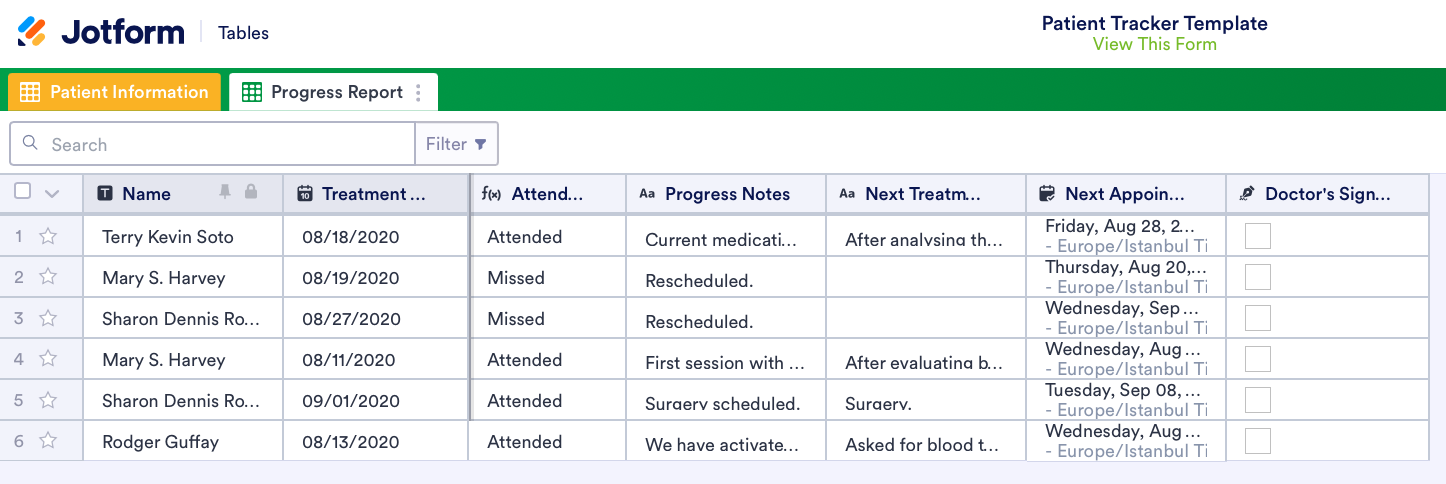Check Doctor's Signature box in row 4
The height and width of the screenshot is (484, 1446).
1257,359
